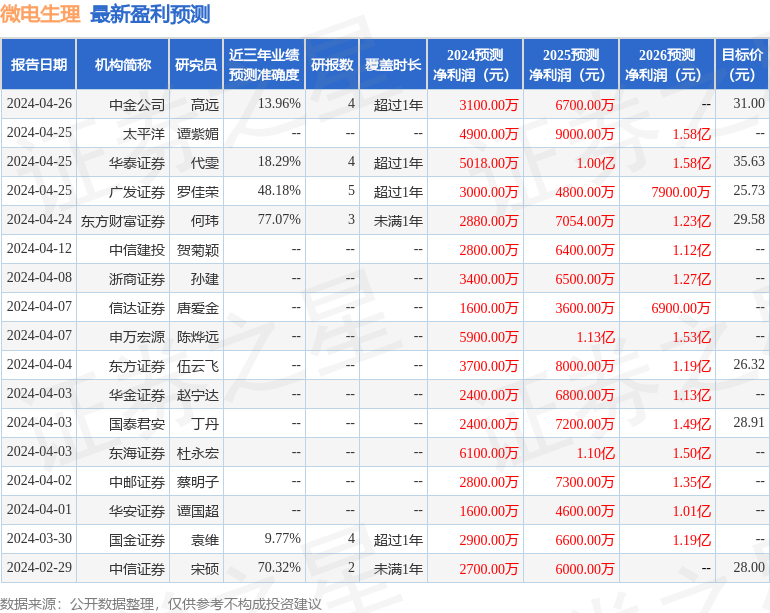Screen dimensions: 770x613
Task: Click analyst 伍云飞
Action: pos(197,365)
